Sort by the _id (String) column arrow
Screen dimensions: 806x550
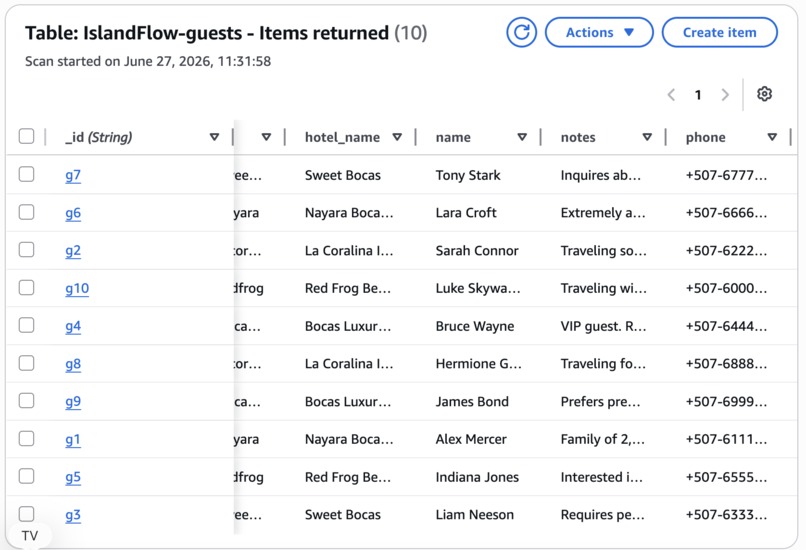pos(214,137)
